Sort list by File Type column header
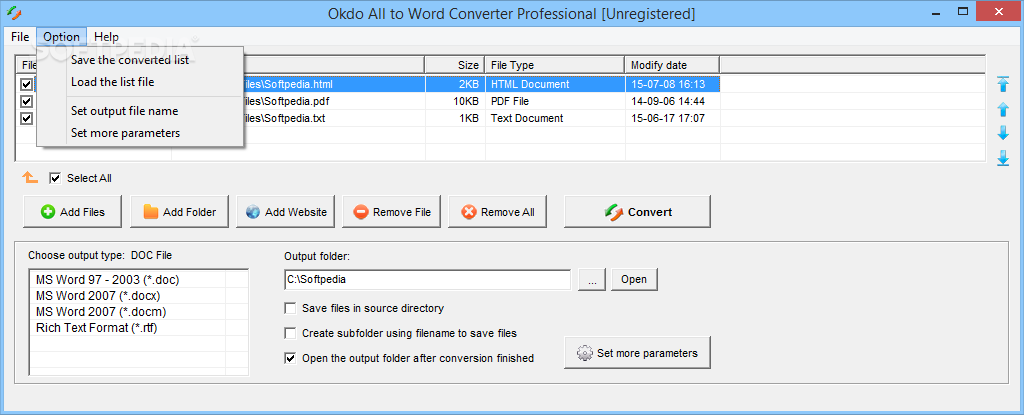Viewport: 1024px width, 415px height. click(x=555, y=65)
